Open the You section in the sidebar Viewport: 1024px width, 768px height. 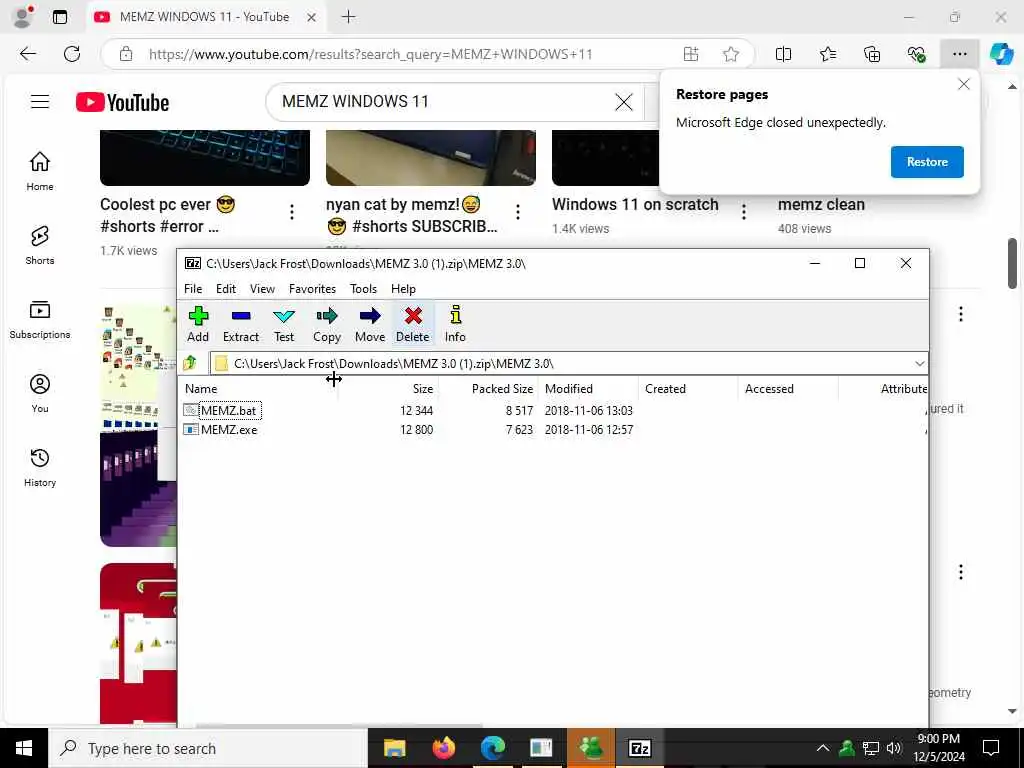coord(40,393)
